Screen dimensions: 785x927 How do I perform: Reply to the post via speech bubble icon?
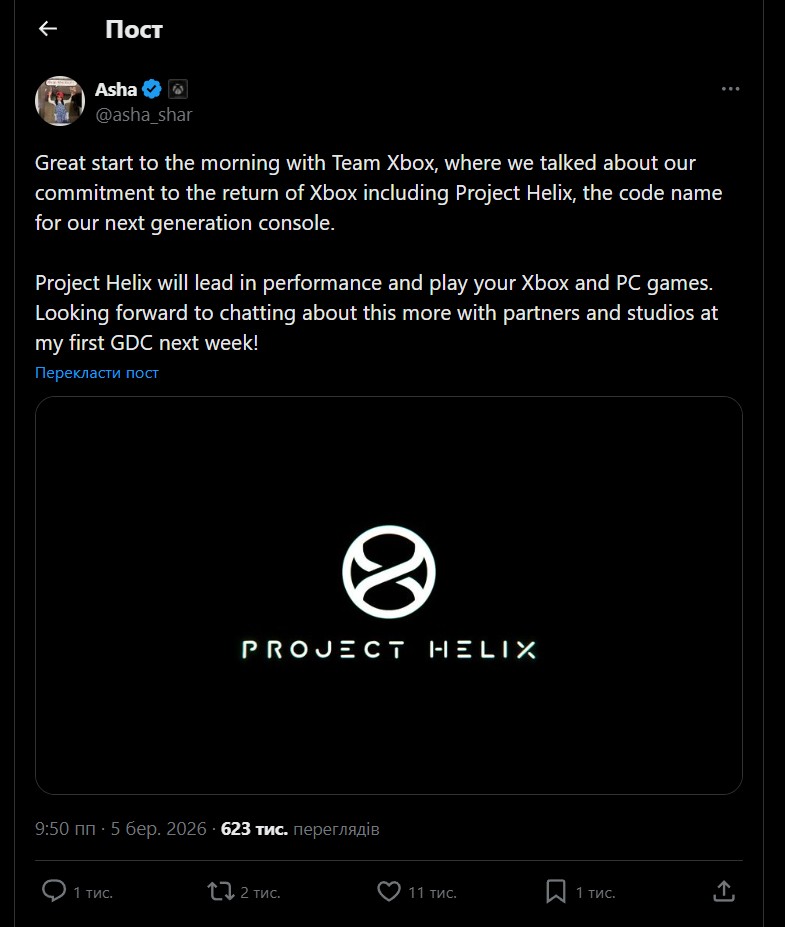(54, 890)
